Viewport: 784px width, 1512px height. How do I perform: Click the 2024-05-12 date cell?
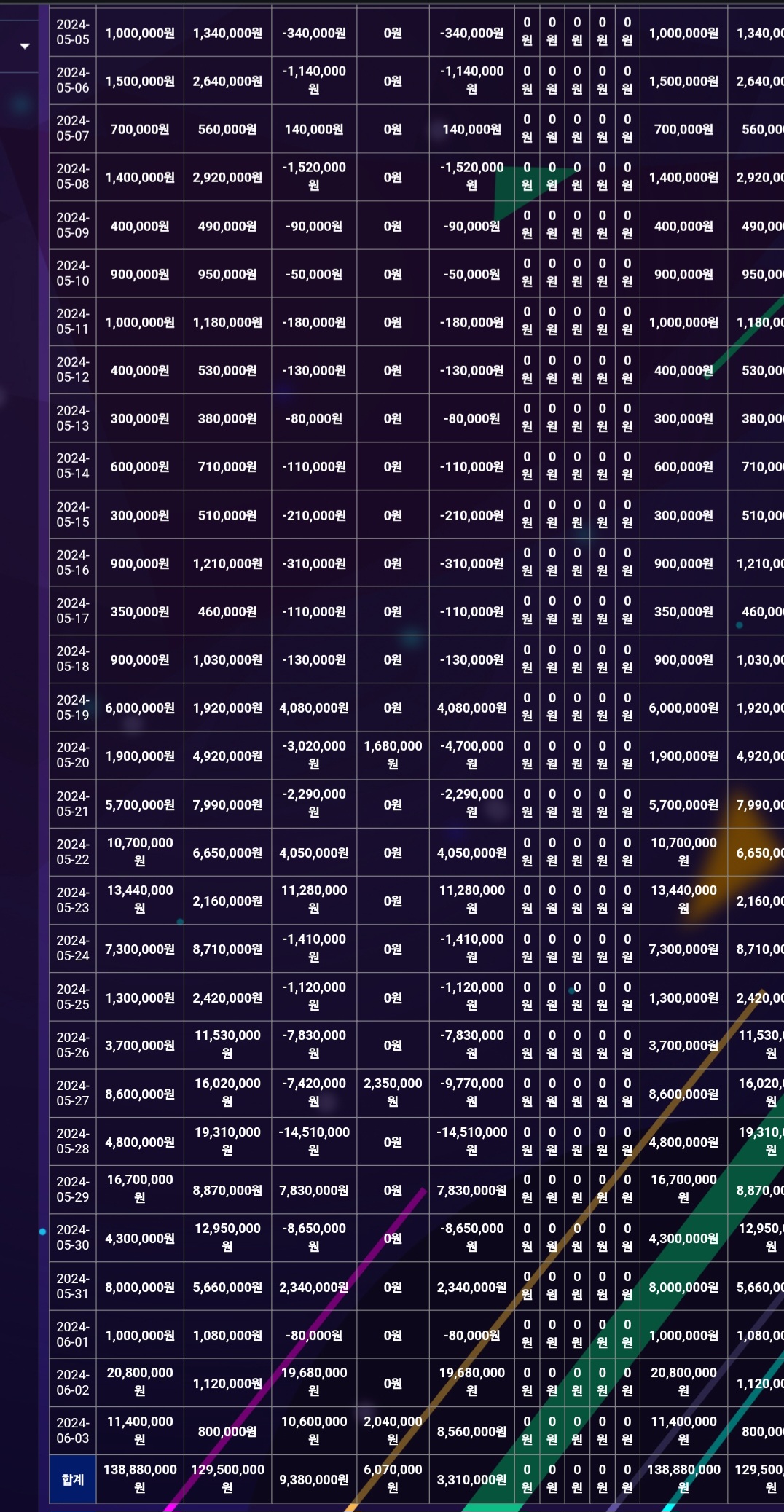point(73,370)
